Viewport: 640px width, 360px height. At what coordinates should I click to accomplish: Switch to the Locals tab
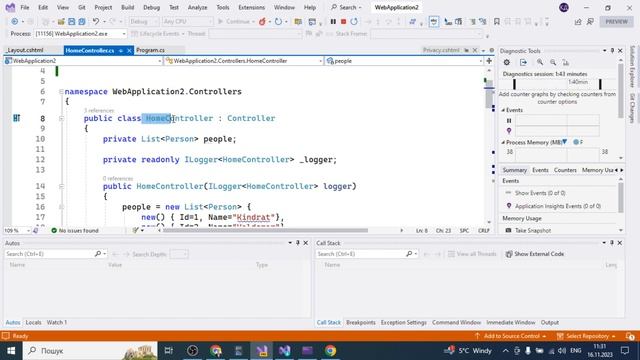tap(33, 322)
